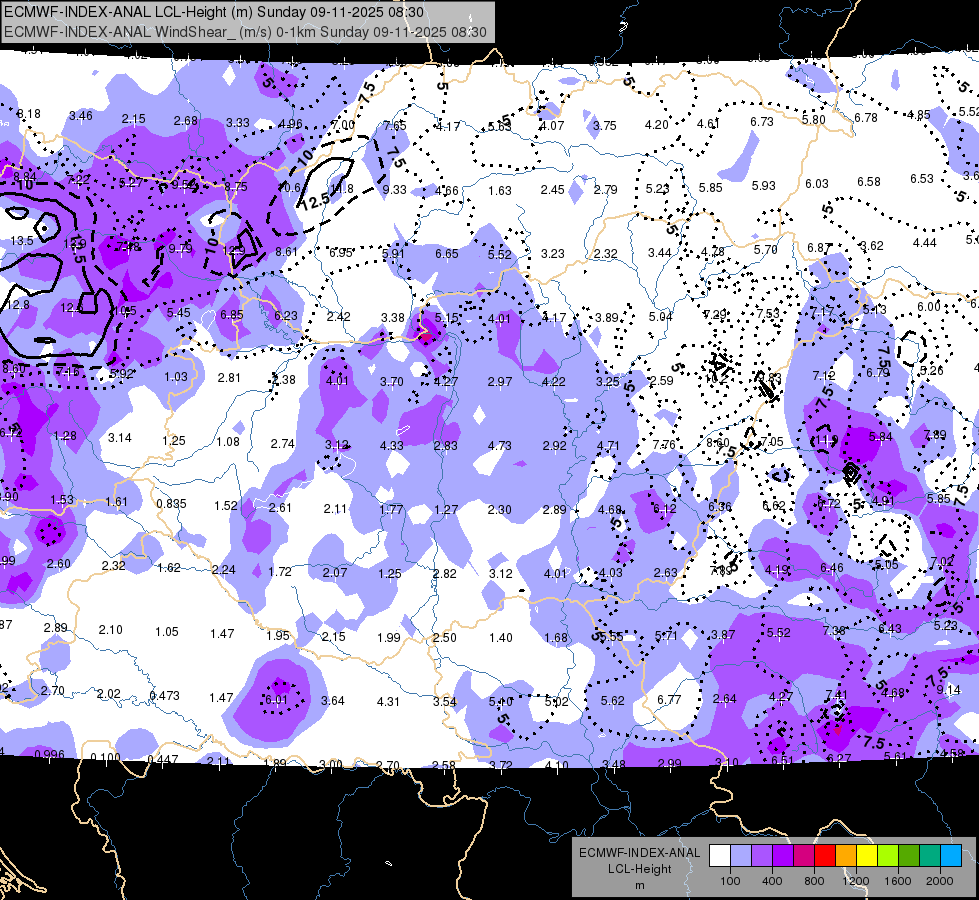Click the map value 1.63
This screenshot has width=979, height=900.
click(500, 190)
